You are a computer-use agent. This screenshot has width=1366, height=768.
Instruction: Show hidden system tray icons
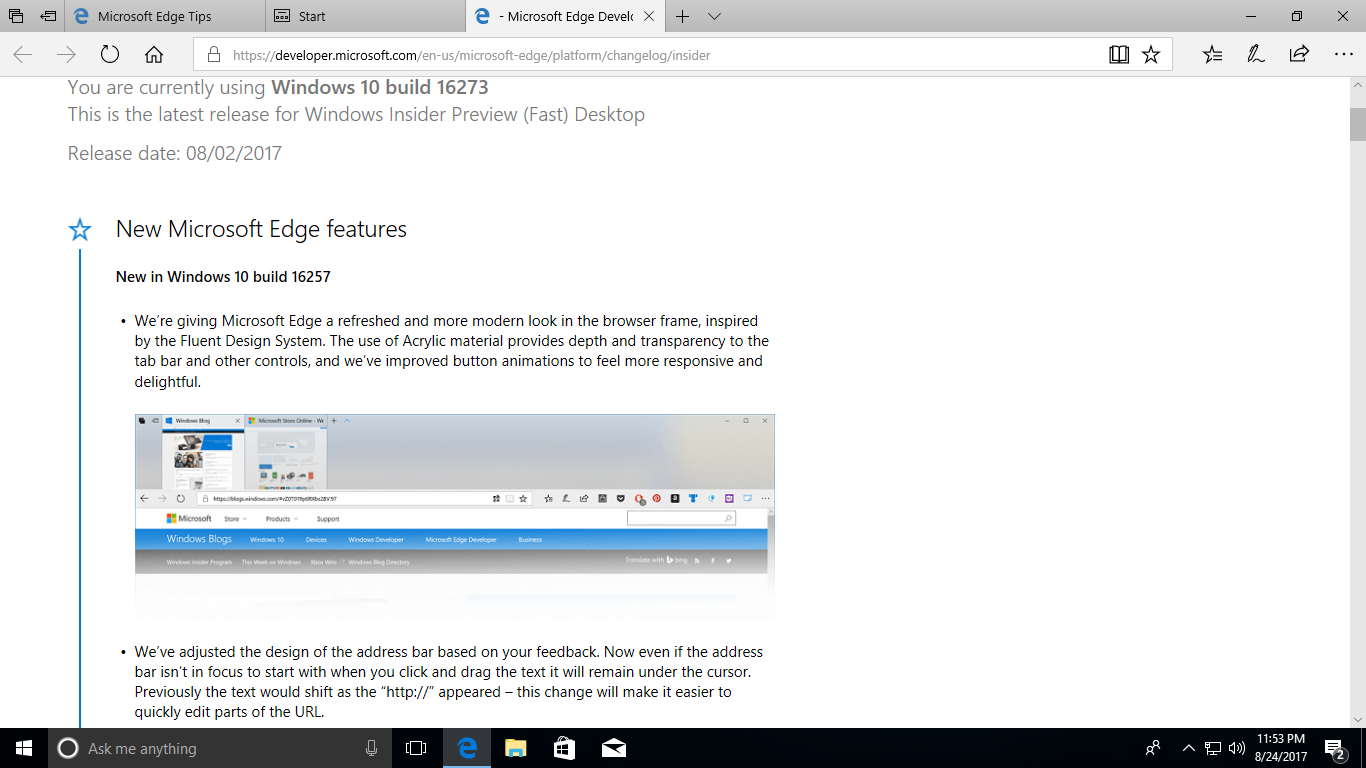[x=1188, y=748]
